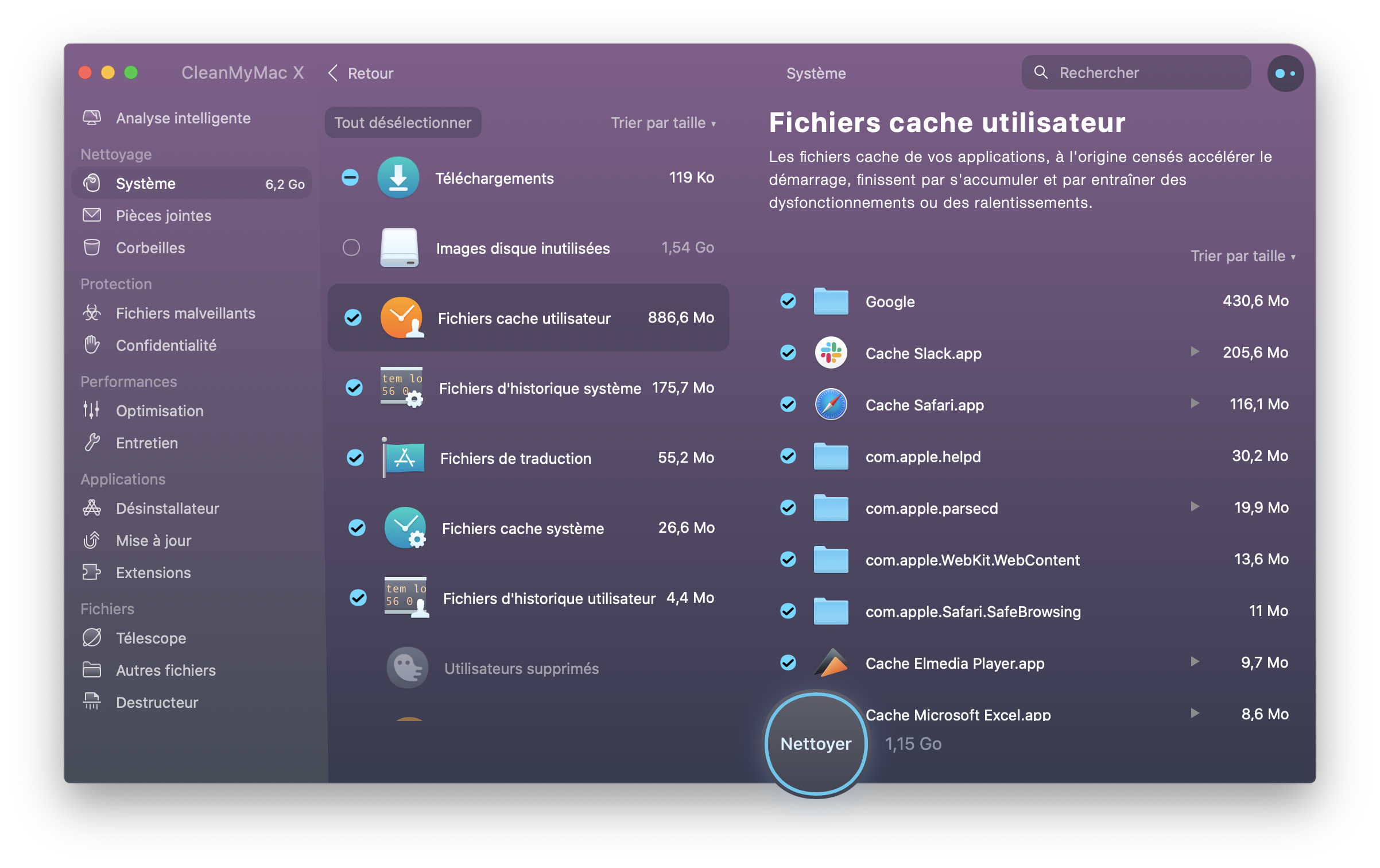Click the Fichiers cache utilisateur orange icon
This screenshot has width=1380, height=868.
pyautogui.click(x=402, y=317)
